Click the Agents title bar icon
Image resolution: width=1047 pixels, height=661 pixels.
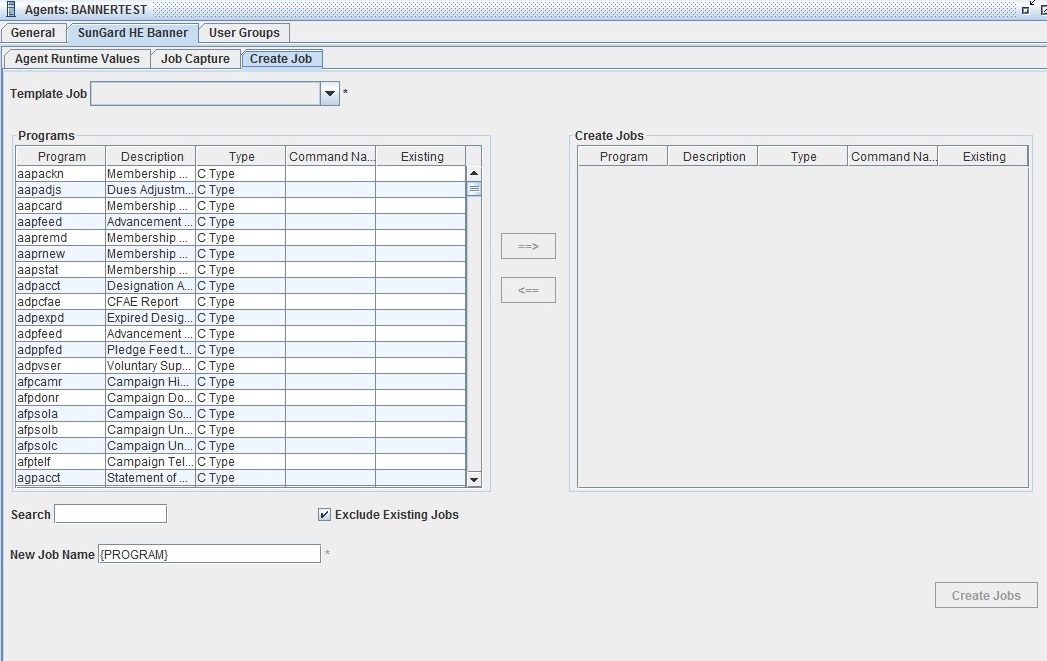point(10,9)
